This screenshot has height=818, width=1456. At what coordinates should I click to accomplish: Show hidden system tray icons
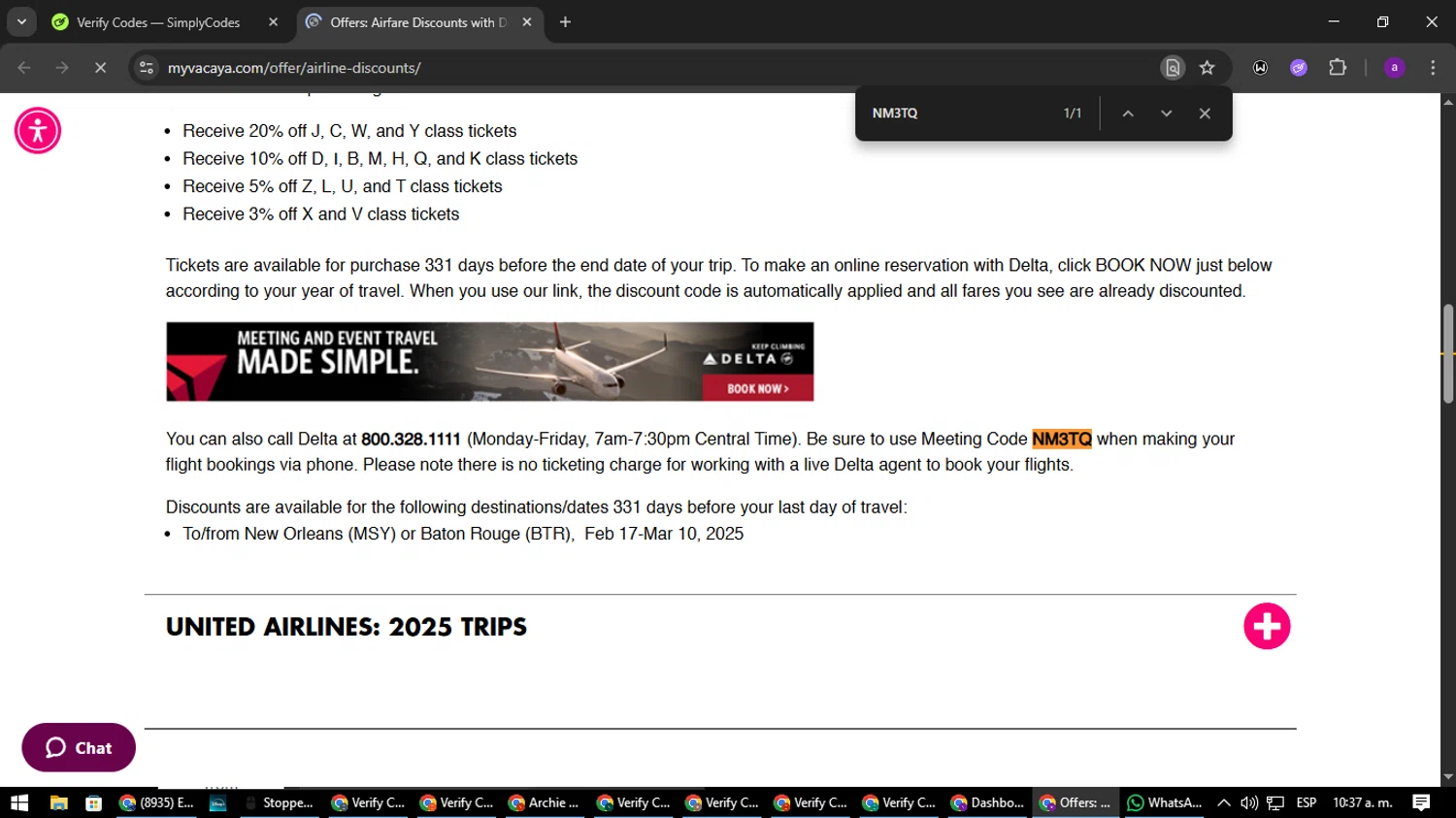coord(1224,802)
